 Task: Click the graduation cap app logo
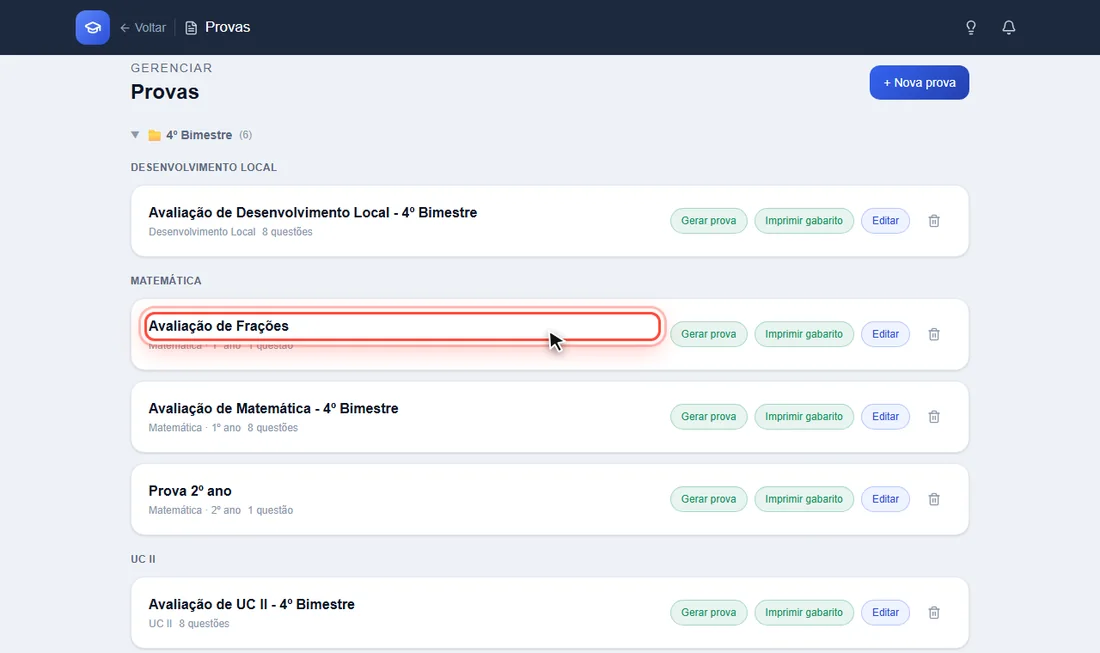(x=93, y=27)
